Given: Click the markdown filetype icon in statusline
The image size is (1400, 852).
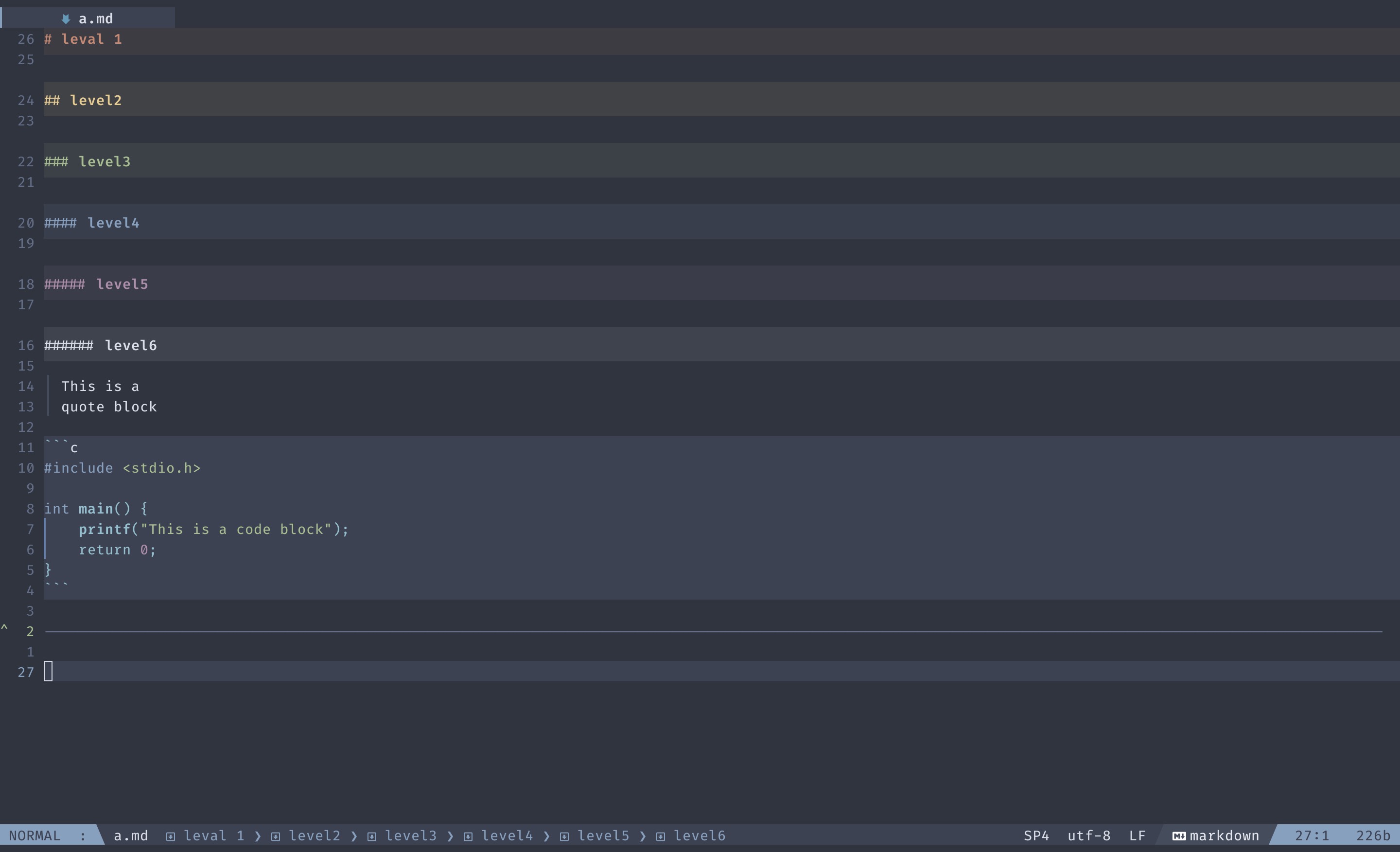Looking at the screenshot, I should (x=1179, y=835).
